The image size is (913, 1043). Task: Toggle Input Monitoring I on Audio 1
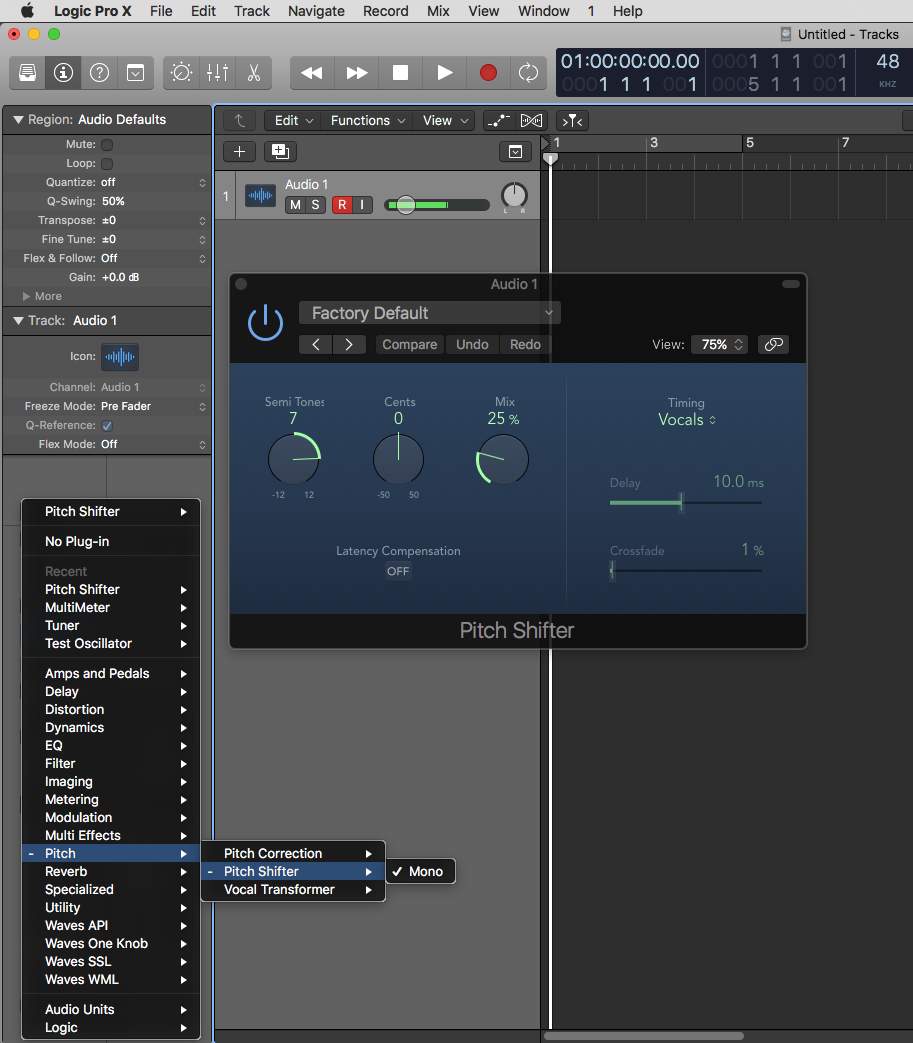pos(362,205)
